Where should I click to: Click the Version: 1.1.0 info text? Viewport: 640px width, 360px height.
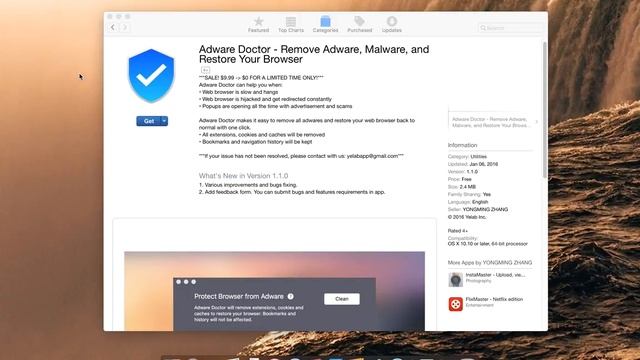pos(463,172)
